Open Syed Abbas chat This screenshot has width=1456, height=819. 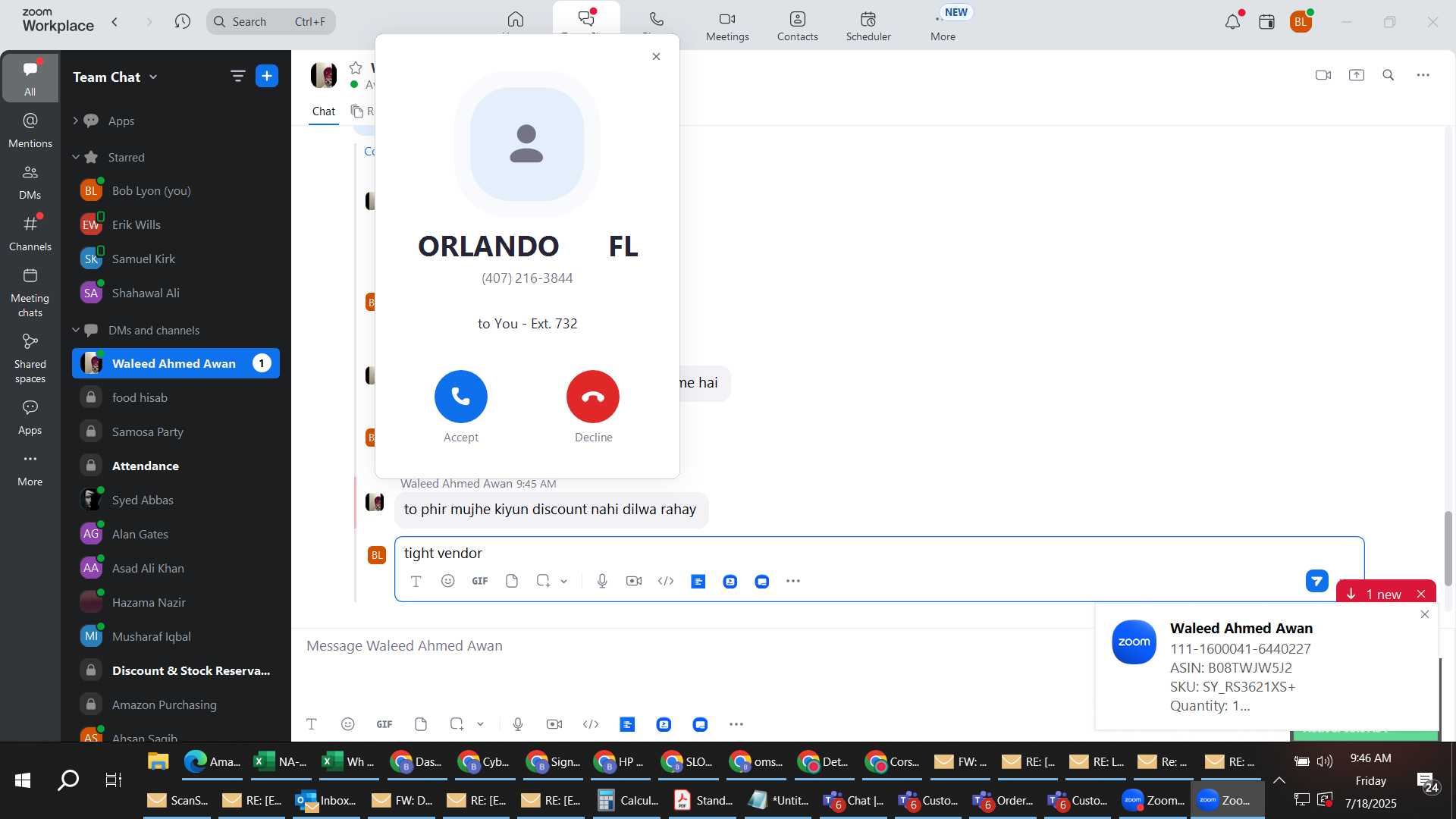[176, 500]
